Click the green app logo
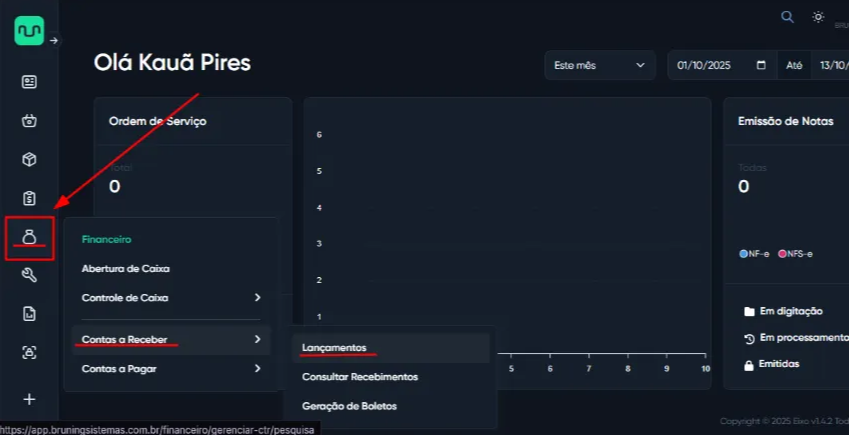This screenshot has width=849, height=435. coord(29,30)
